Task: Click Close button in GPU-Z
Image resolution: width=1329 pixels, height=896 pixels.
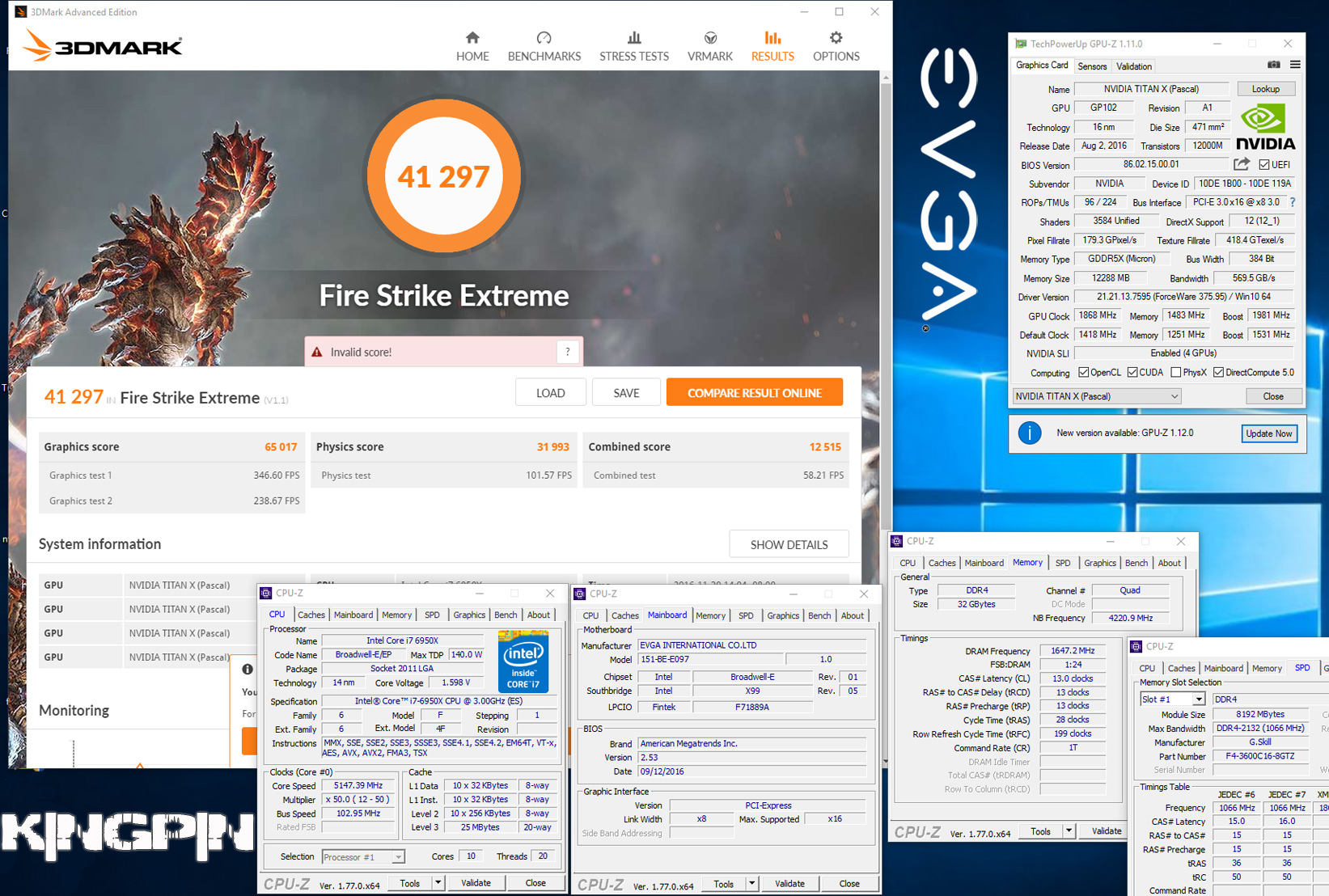Action: (x=1273, y=396)
